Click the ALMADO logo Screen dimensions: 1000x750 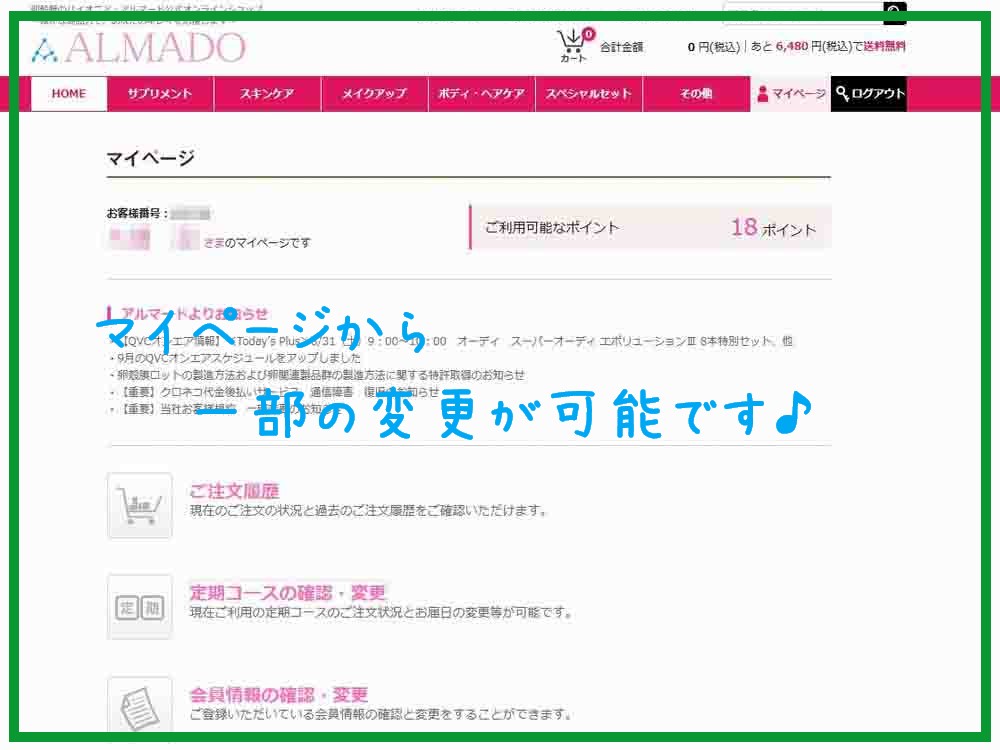tap(139, 48)
